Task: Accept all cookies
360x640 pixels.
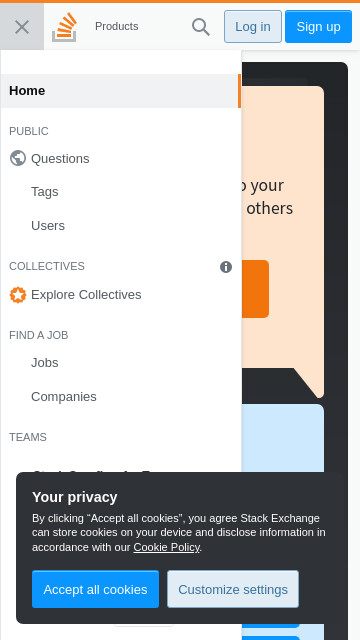Action: pos(96,589)
